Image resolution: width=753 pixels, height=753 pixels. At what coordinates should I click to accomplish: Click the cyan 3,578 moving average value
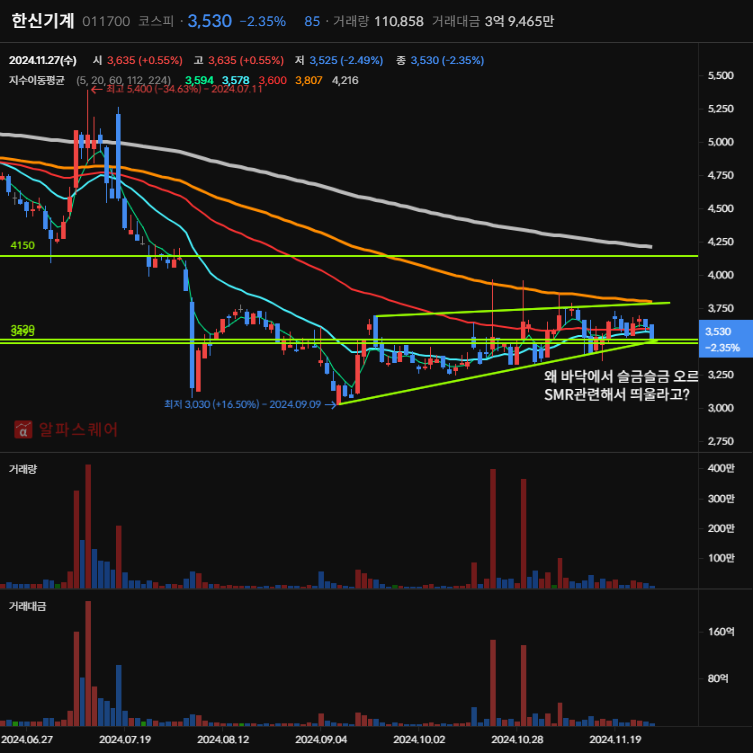tap(236, 80)
